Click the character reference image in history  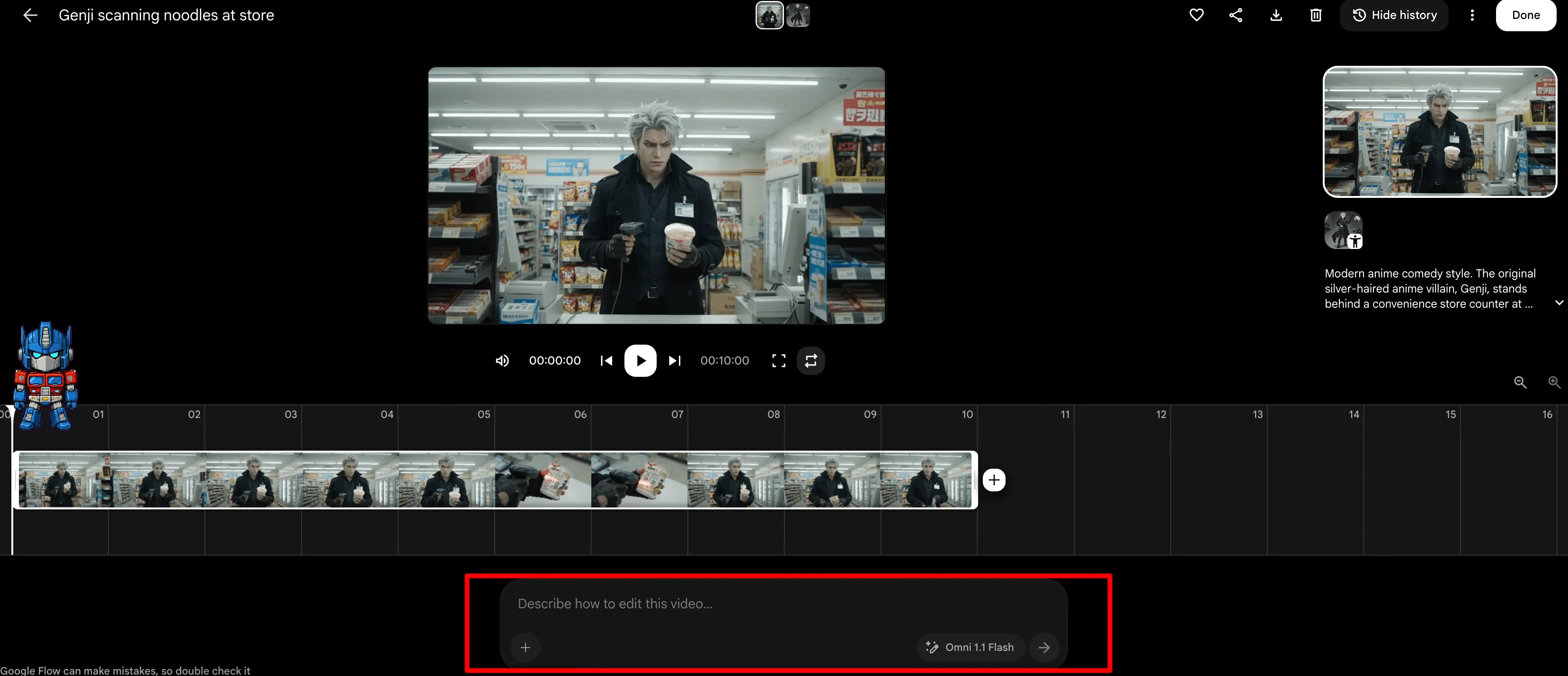pos(1344,230)
